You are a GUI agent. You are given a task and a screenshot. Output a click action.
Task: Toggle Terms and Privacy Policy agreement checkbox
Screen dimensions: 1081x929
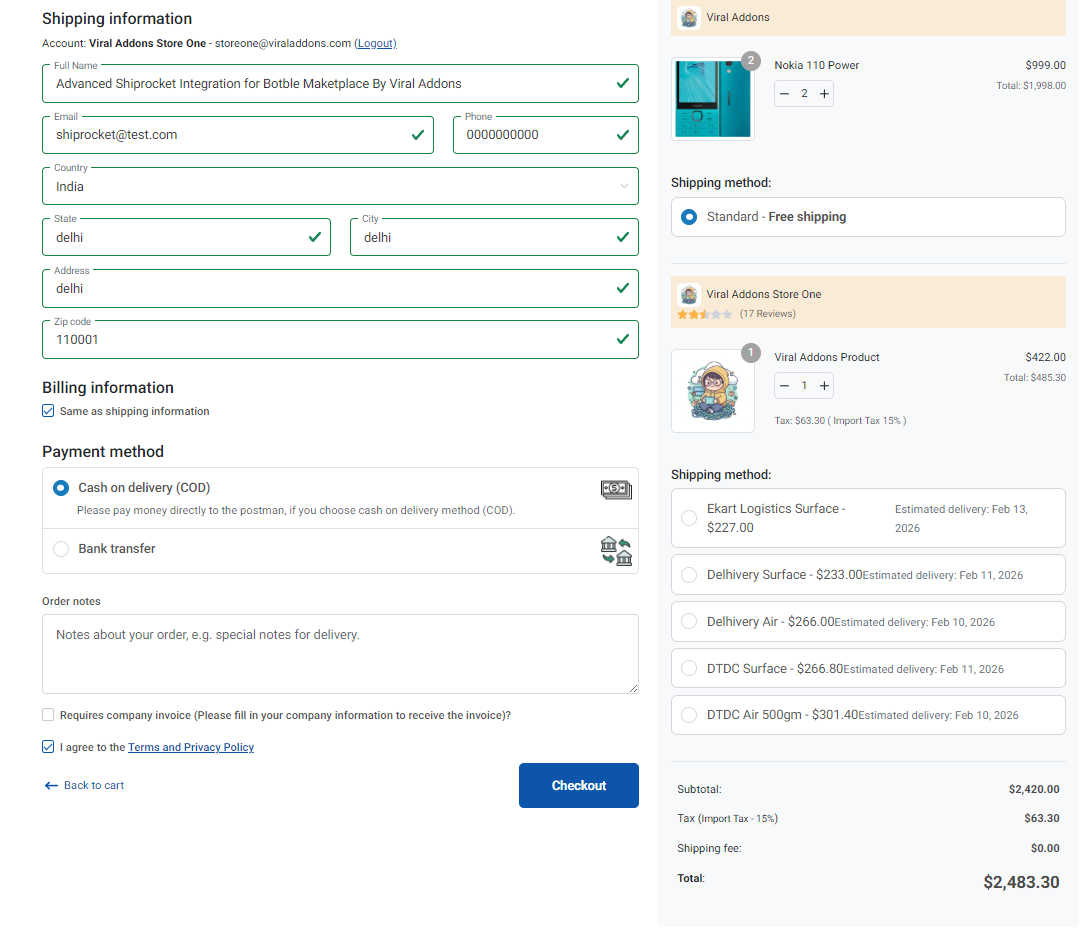(48, 748)
